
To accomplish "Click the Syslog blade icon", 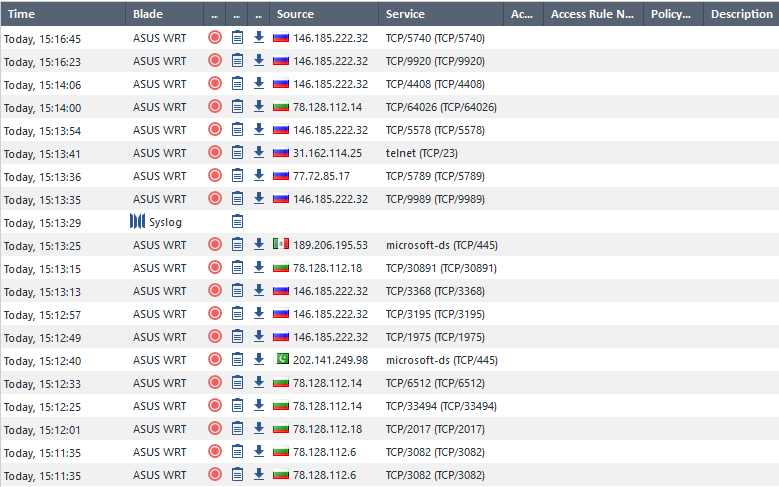I will (137, 221).
